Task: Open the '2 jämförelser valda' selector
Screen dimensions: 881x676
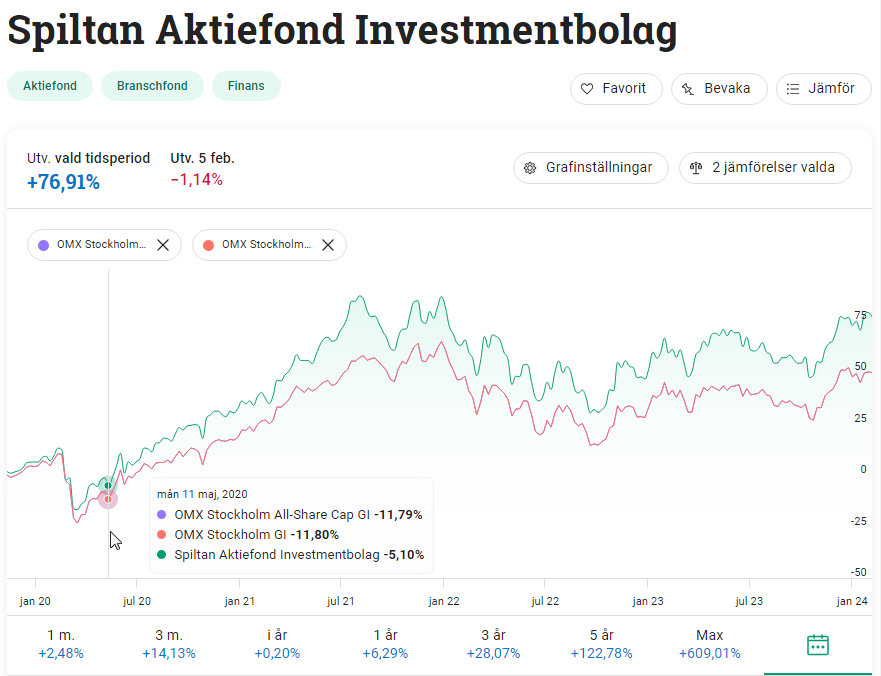Action: point(765,168)
